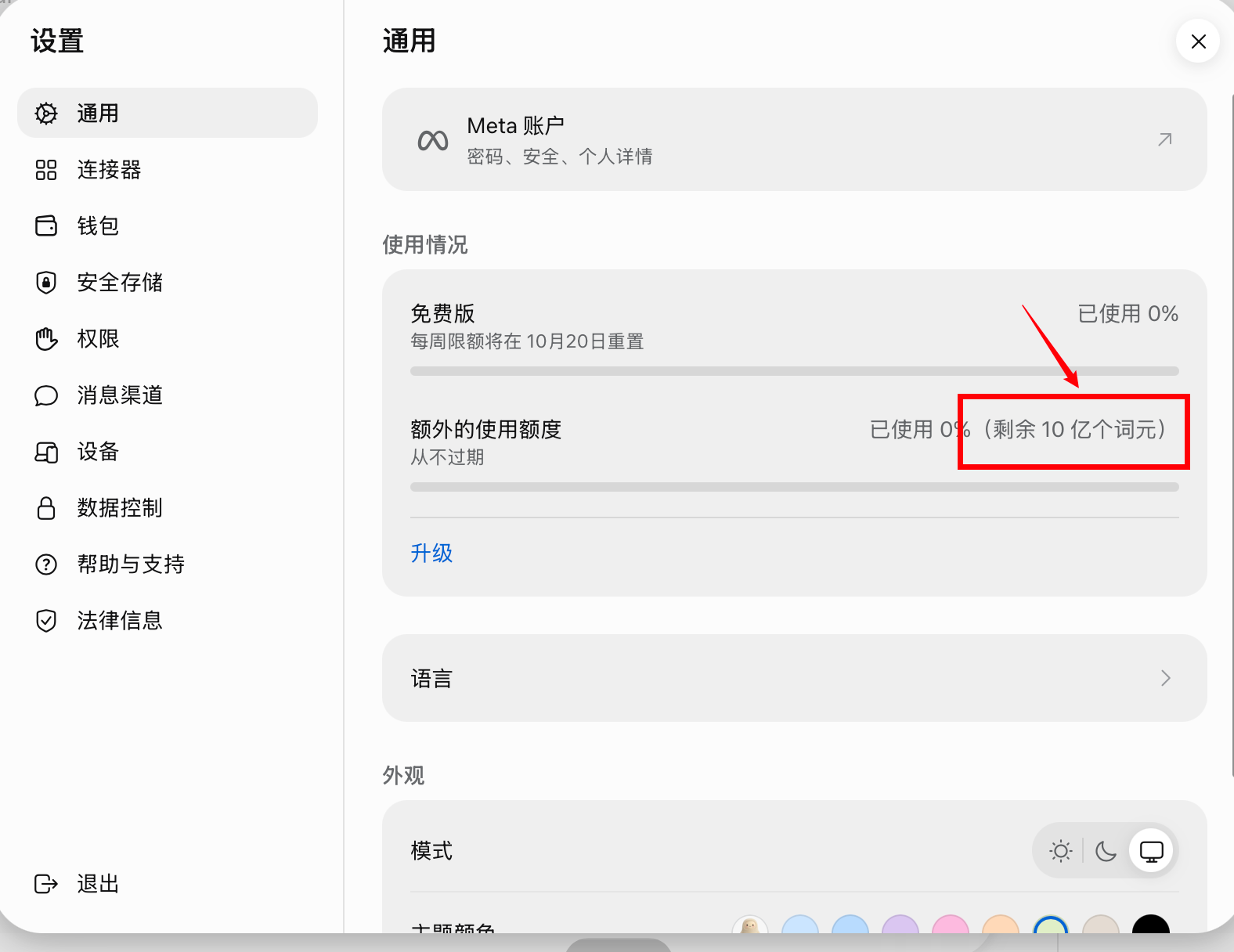Click the text 每周限额将在 10月20日重置

pyautogui.click(x=527, y=341)
